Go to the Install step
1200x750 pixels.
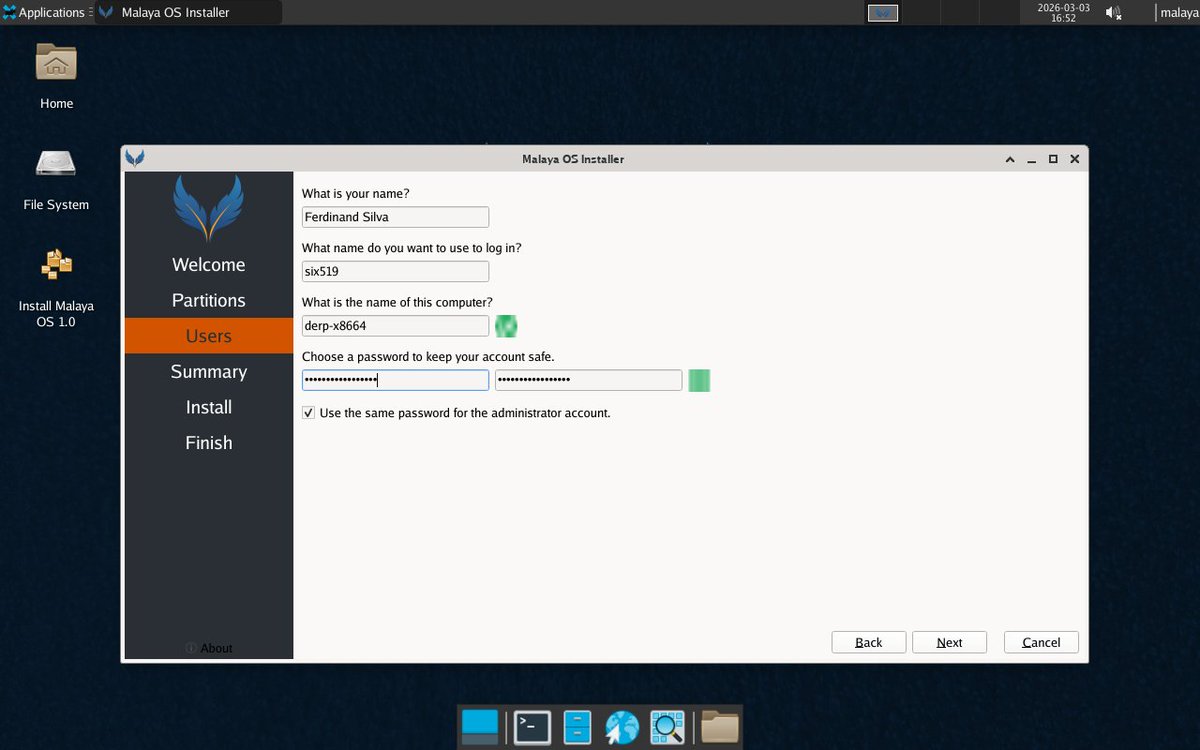click(x=208, y=407)
